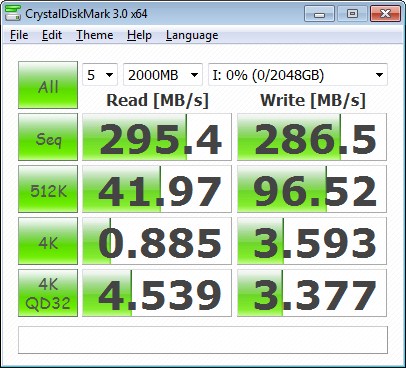The height and width of the screenshot is (368, 406).
Task: Open the File menu
Action: point(19,35)
